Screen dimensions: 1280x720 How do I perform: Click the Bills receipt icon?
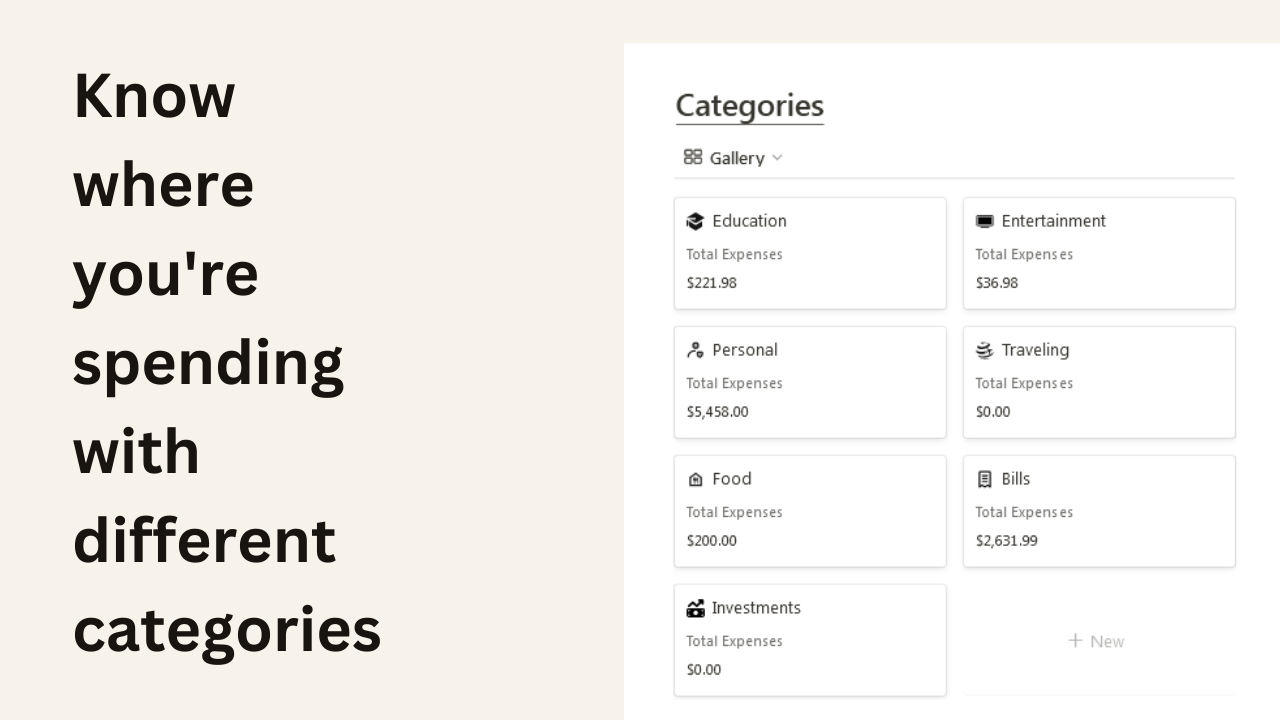(984, 479)
